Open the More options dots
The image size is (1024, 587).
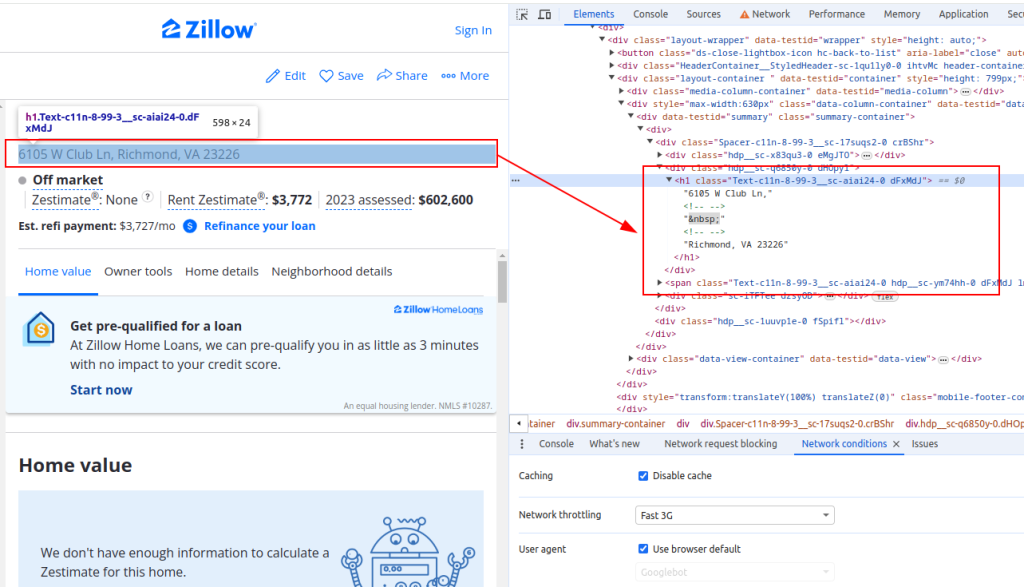point(448,76)
